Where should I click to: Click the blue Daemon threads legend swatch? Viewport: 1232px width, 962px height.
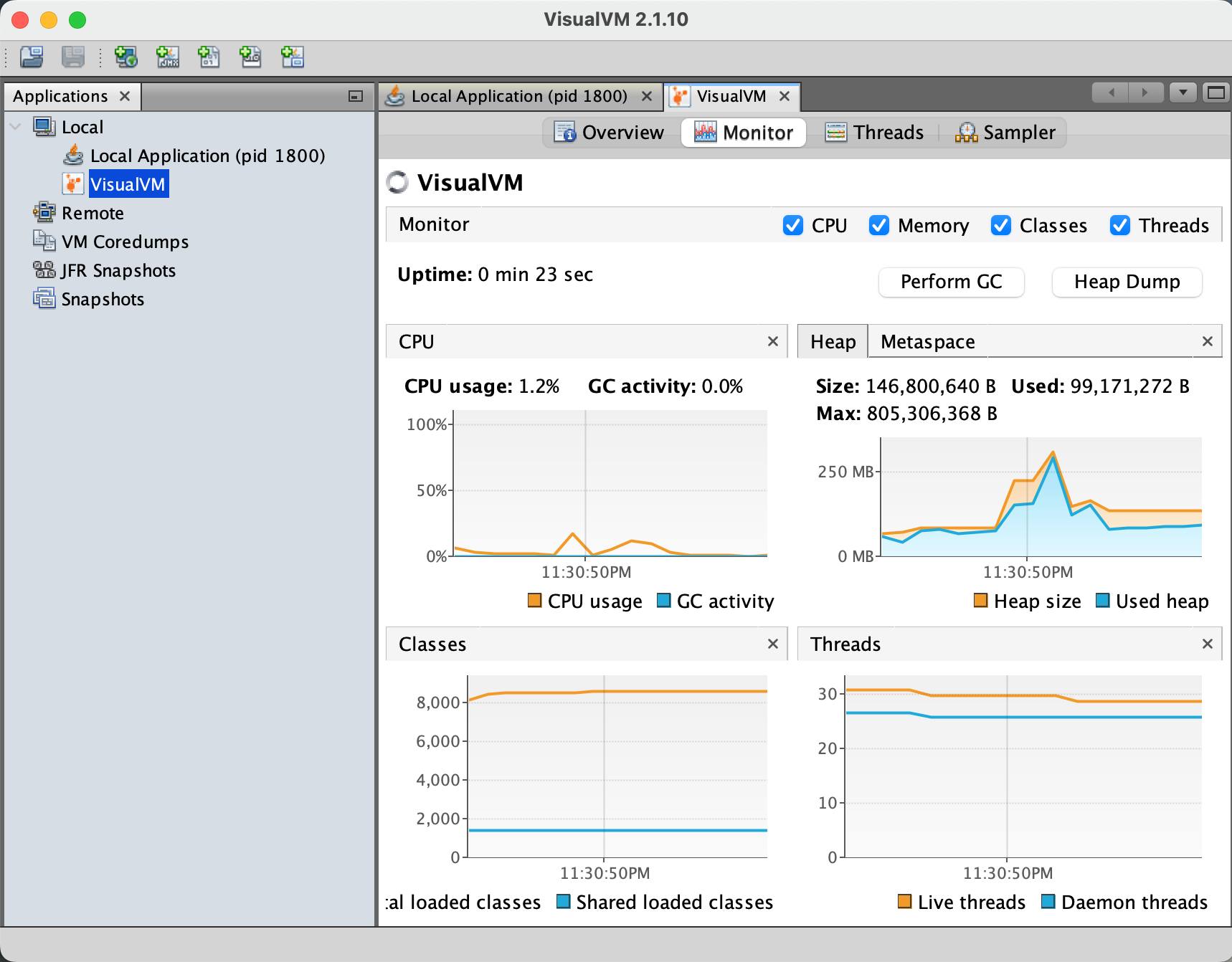tap(1048, 901)
